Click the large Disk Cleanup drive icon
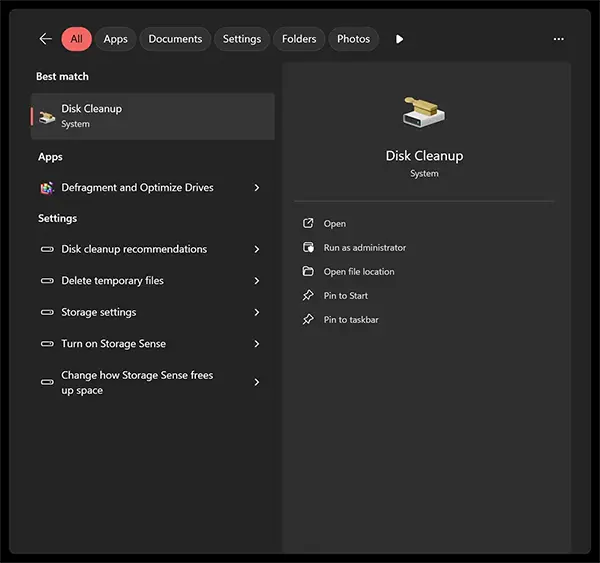The image size is (600, 563). click(424, 112)
